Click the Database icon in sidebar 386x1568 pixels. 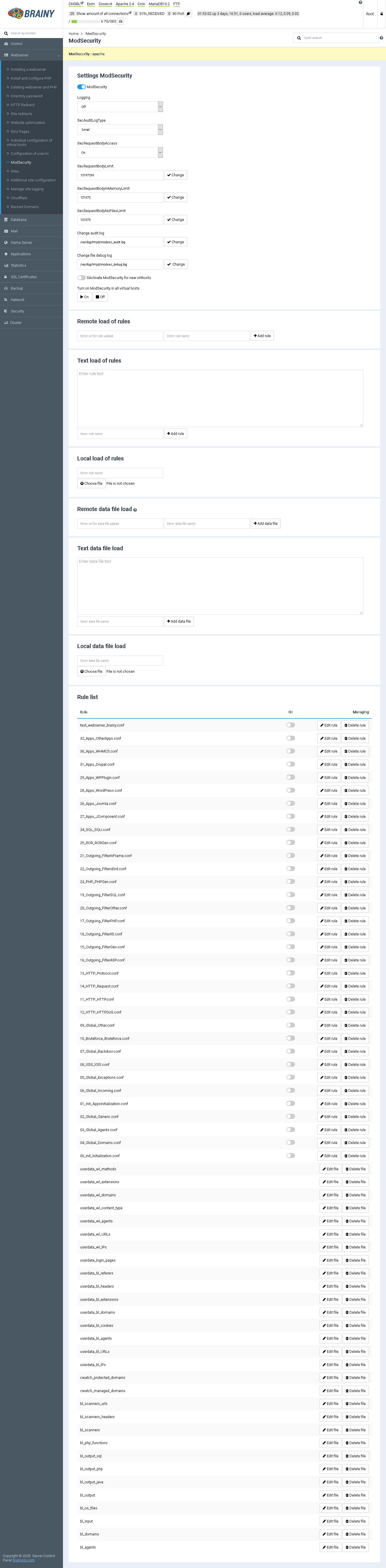point(6,220)
